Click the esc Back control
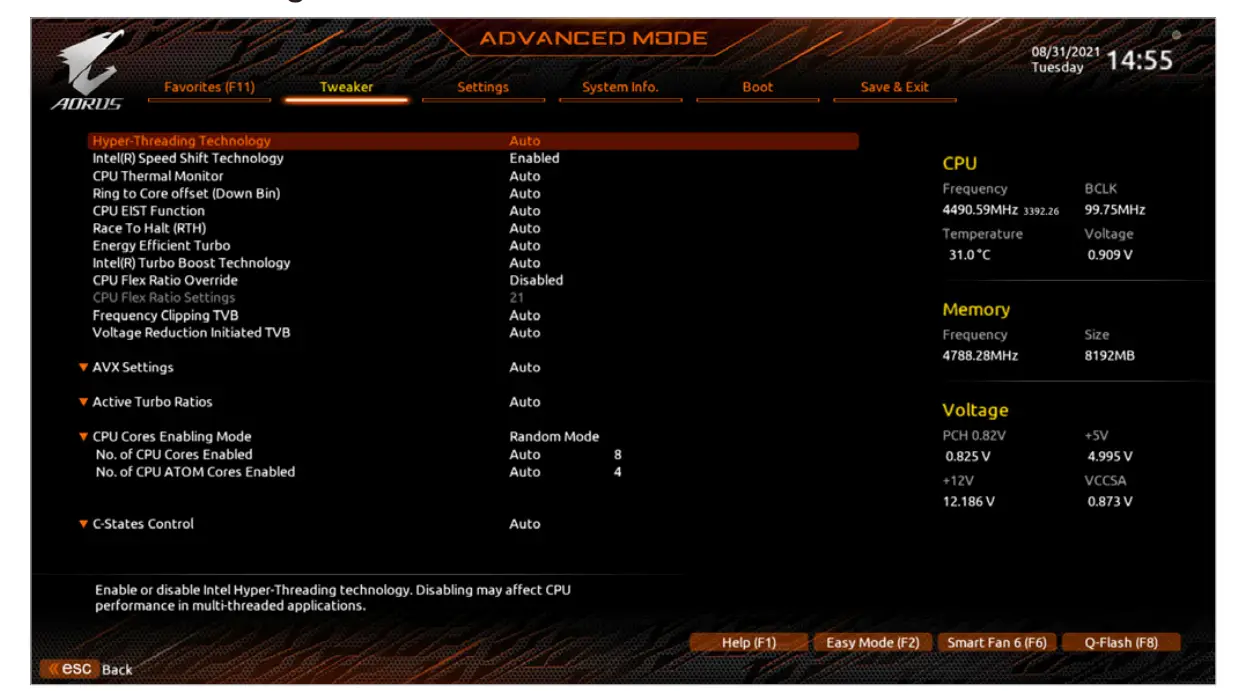 (82, 668)
